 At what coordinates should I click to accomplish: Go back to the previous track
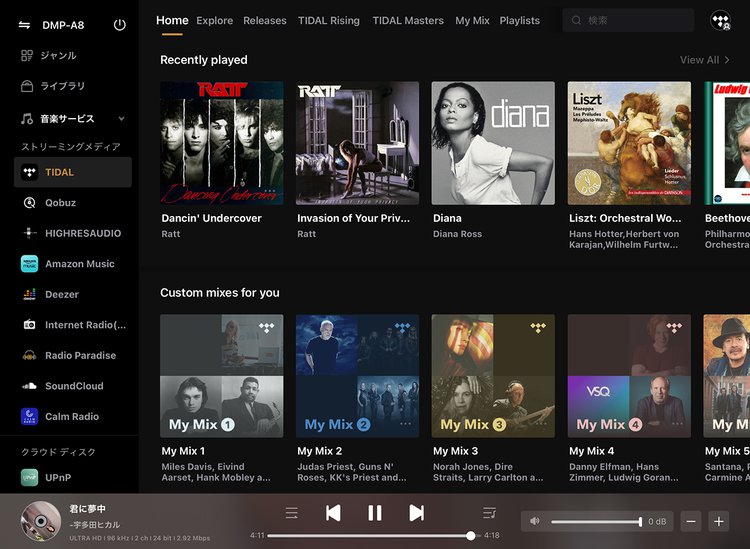pos(333,513)
